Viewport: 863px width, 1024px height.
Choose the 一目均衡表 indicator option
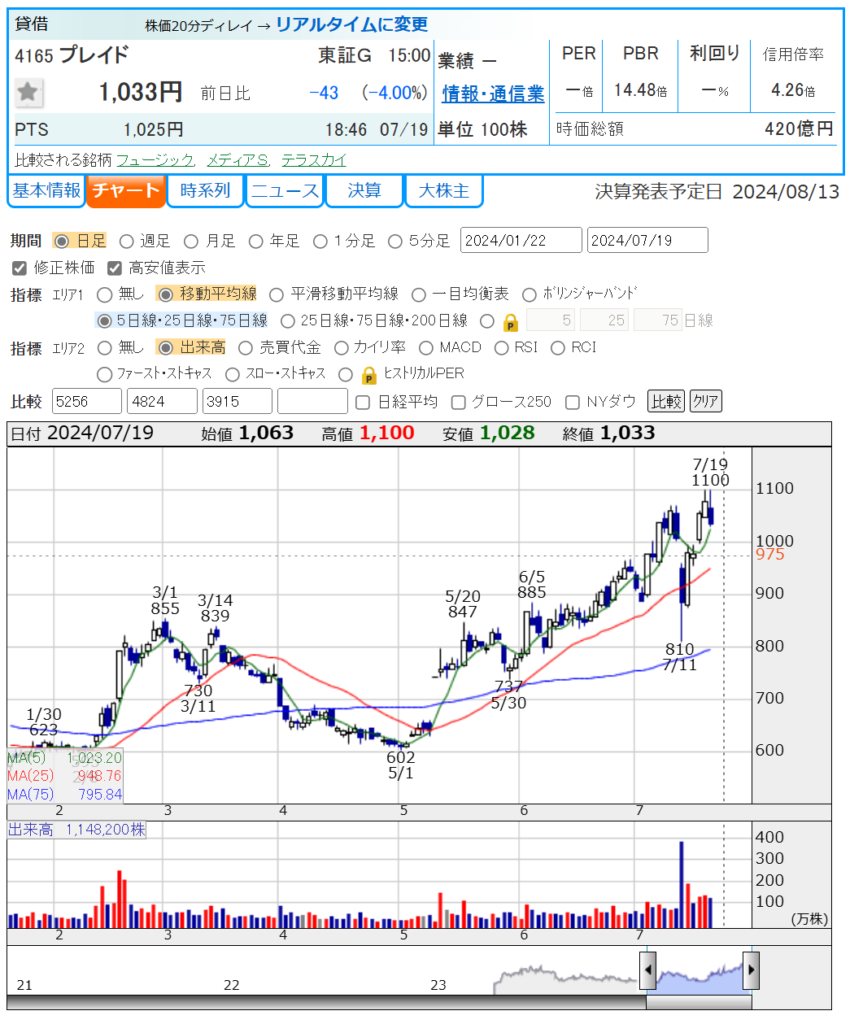coord(418,294)
